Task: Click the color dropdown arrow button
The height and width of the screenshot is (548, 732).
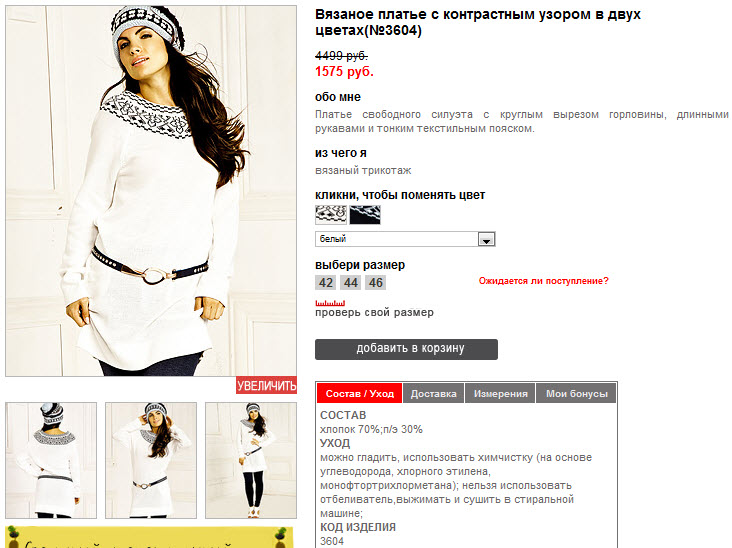Action: 486,239
